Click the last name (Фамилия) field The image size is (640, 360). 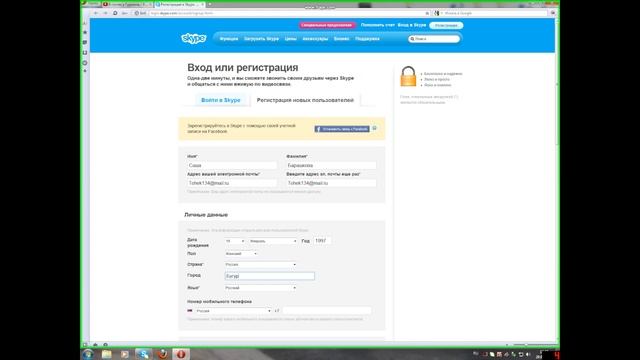pyautogui.click(x=331, y=165)
